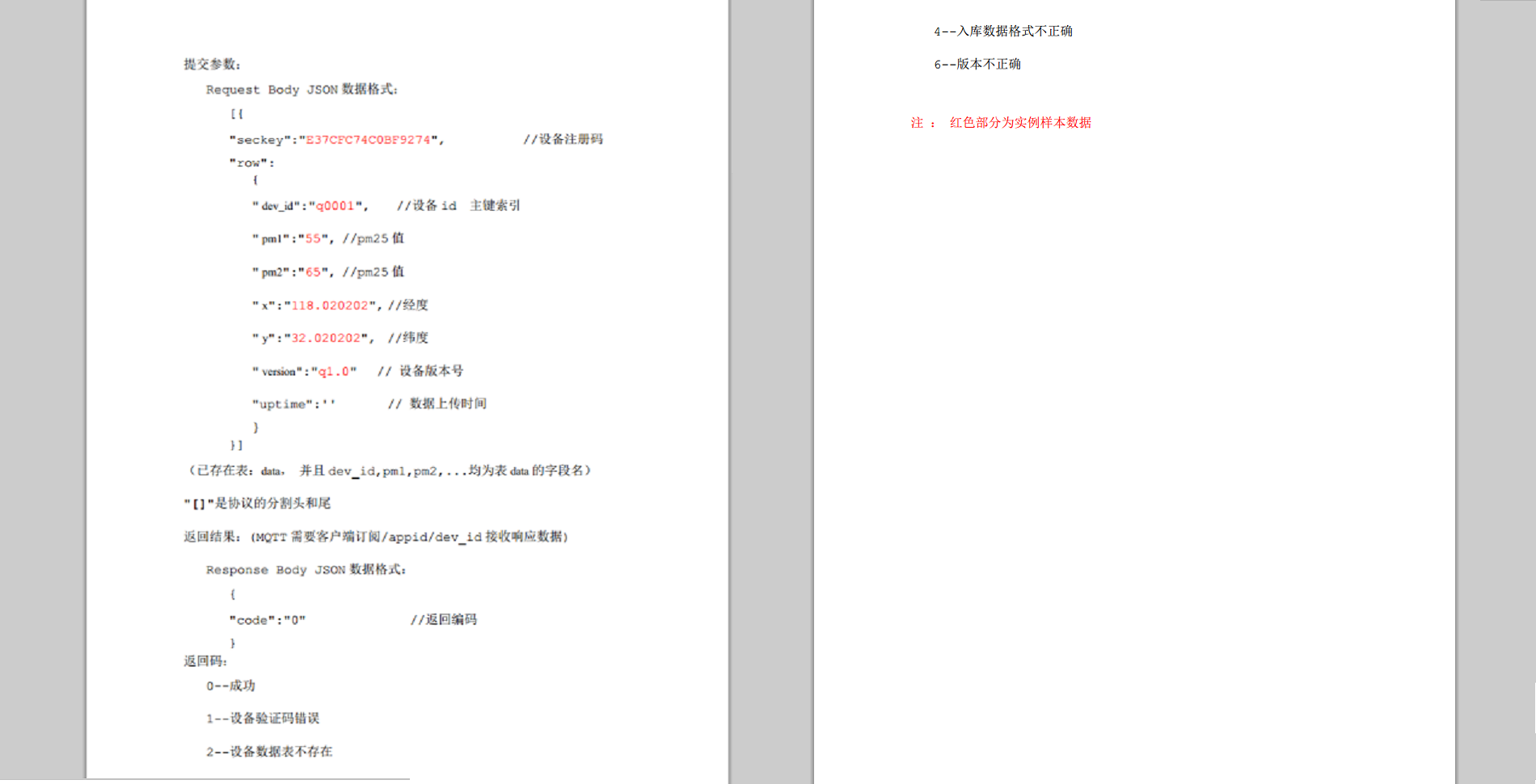This screenshot has width=1536, height=784.
Task: Click return code 6--版本不正确
Action: pyautogui.click(x=977, y=65)
